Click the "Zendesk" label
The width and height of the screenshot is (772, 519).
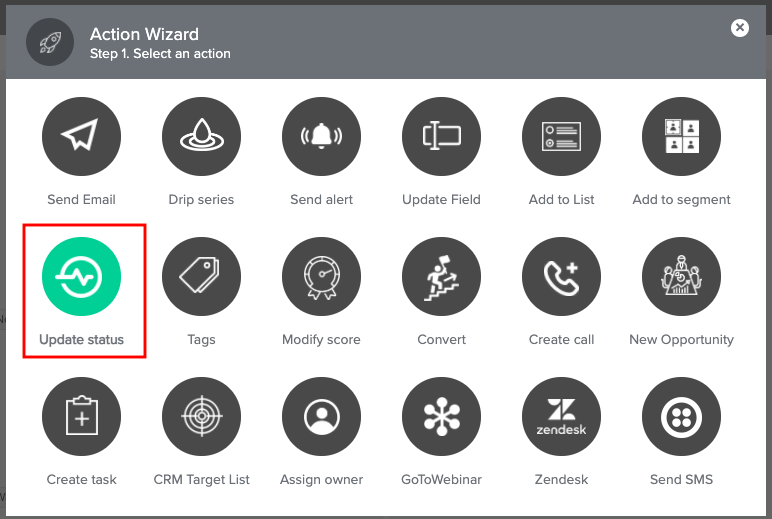pos(562,479)
